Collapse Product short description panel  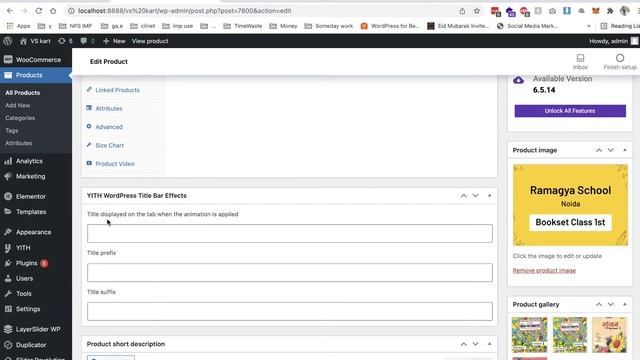(489, 344)
